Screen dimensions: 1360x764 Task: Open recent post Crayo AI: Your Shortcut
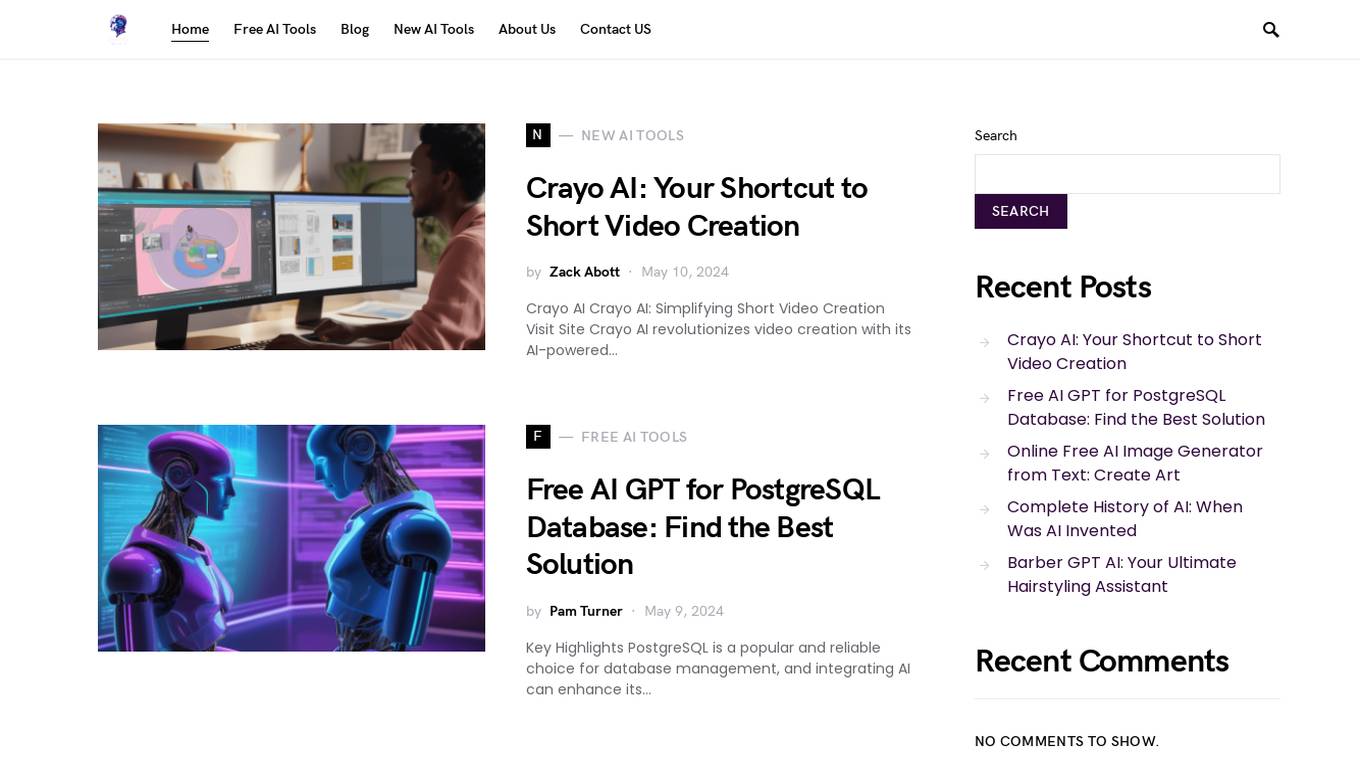point(1134,352)
